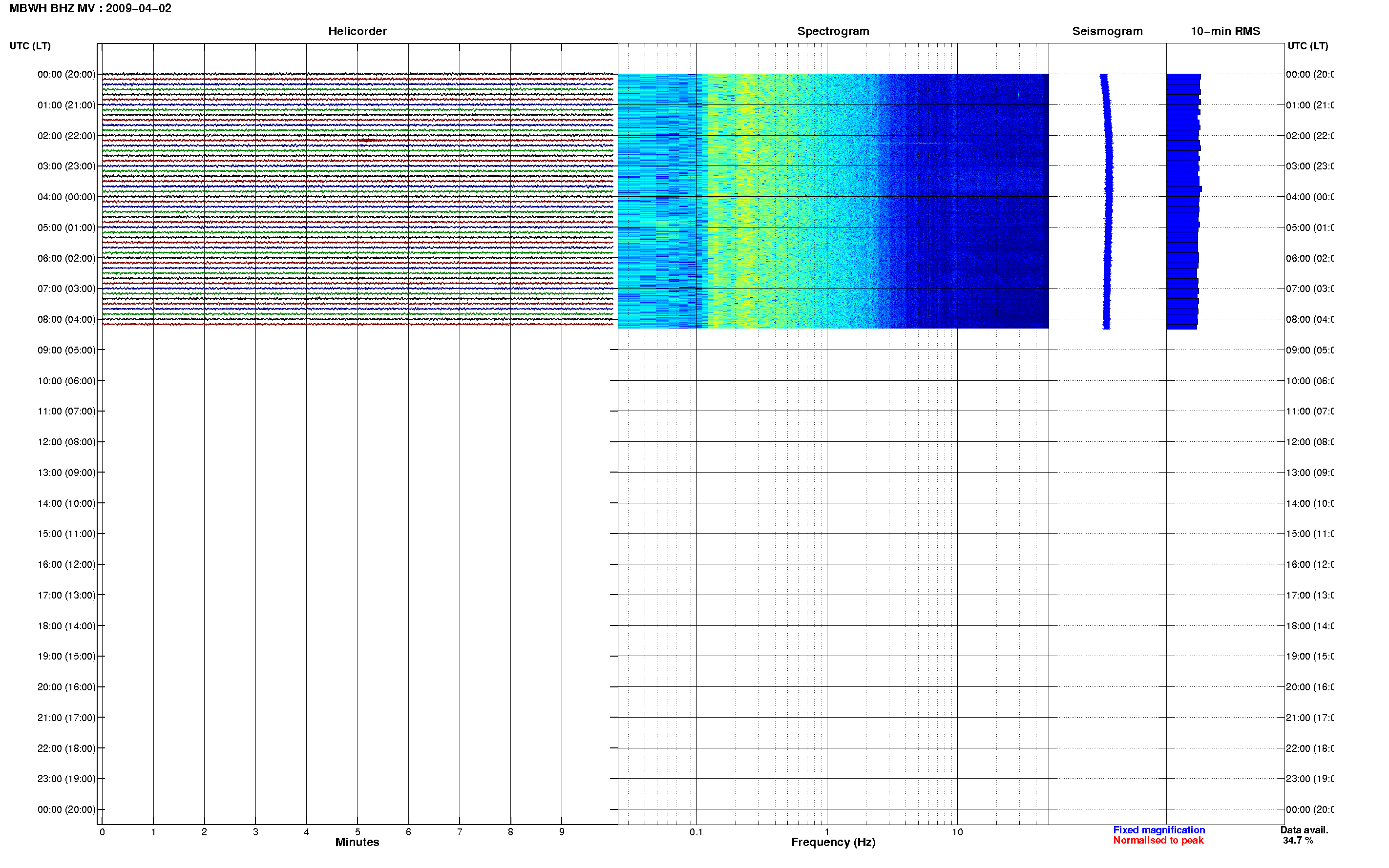
Task: Click the Data avail. label
Action: [x=1304, y=830]
